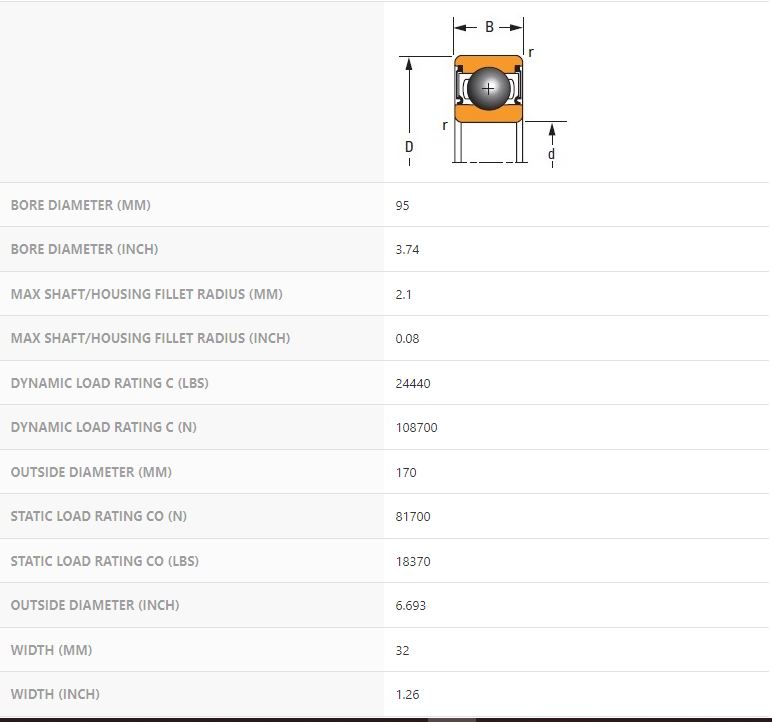Click the bore diameter value 3.74

point(407,249)
